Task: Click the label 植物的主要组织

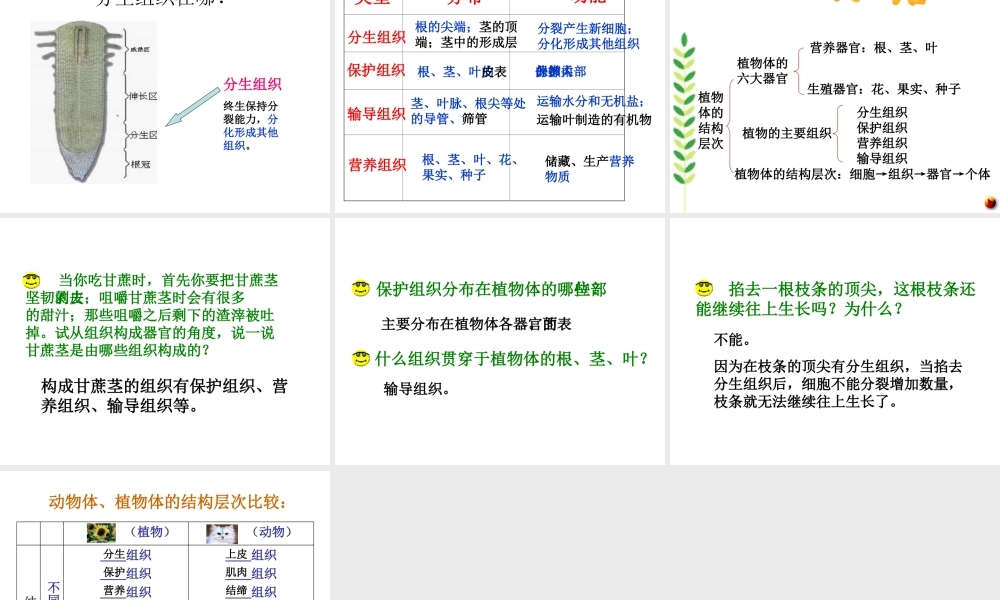Action: coord(786,133)
